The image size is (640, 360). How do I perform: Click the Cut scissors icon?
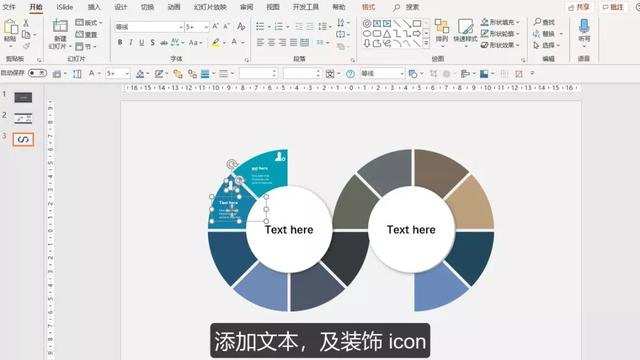click(x=26, y=23)
